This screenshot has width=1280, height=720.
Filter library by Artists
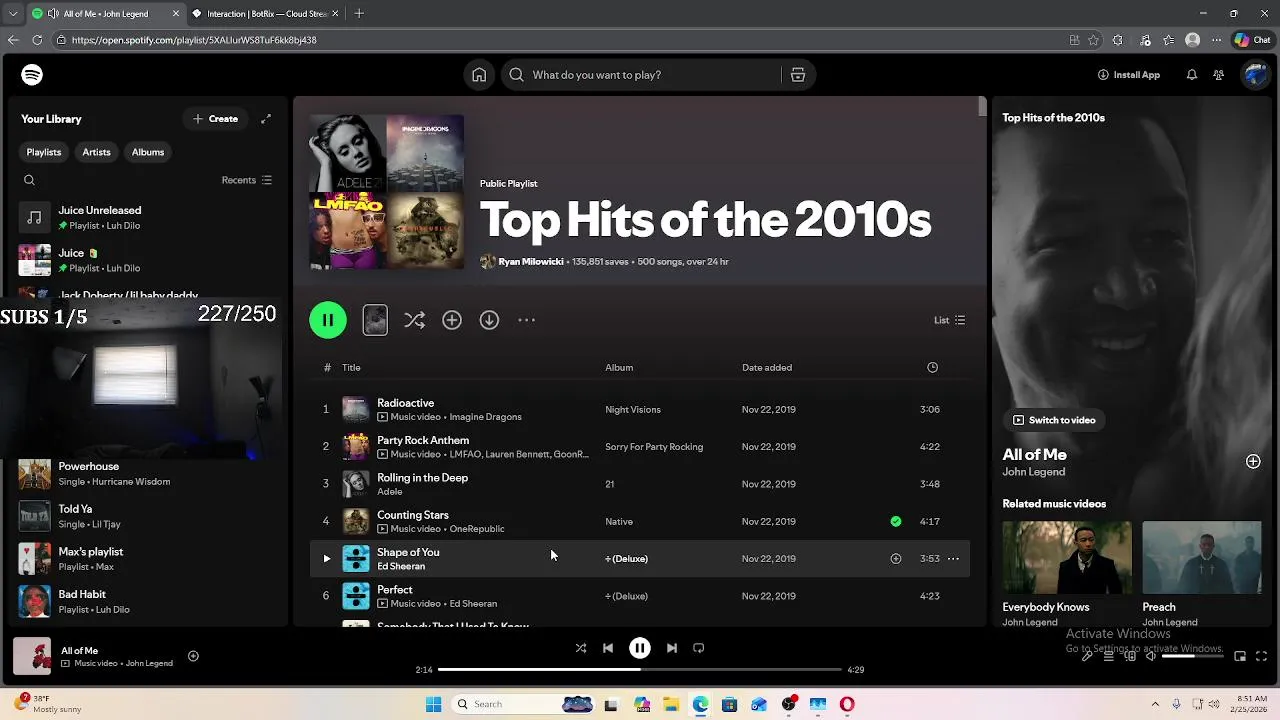[x=97, y=152]
